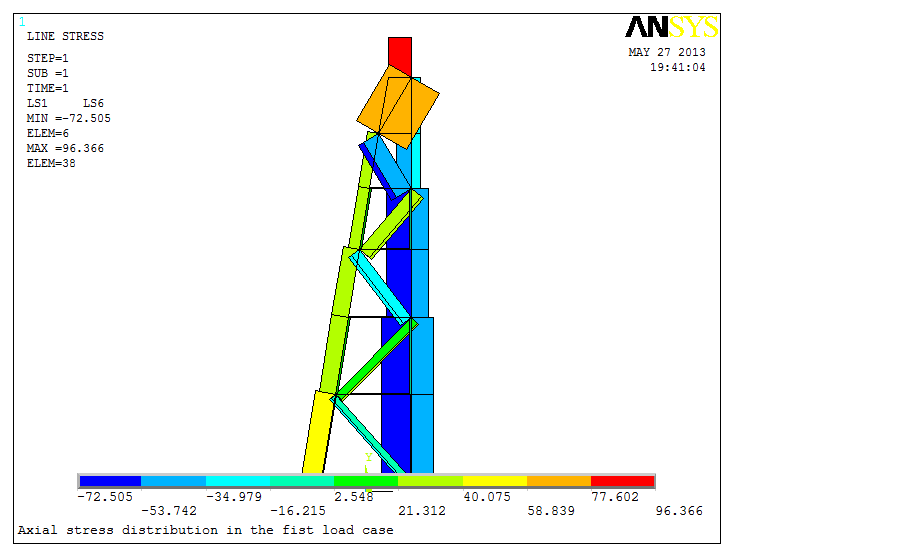
Task: Click the 'MIN =-72.505' value
Action: (x=69, y=118)
